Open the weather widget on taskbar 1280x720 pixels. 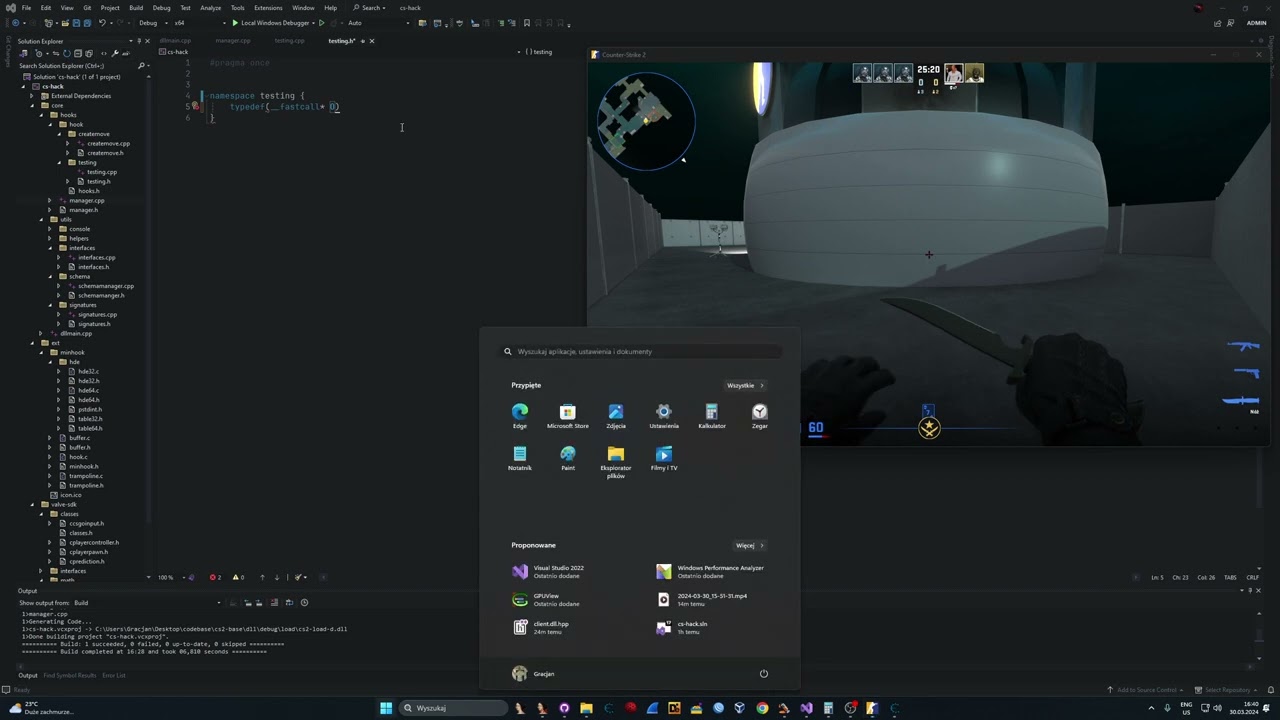click(42, 708)
